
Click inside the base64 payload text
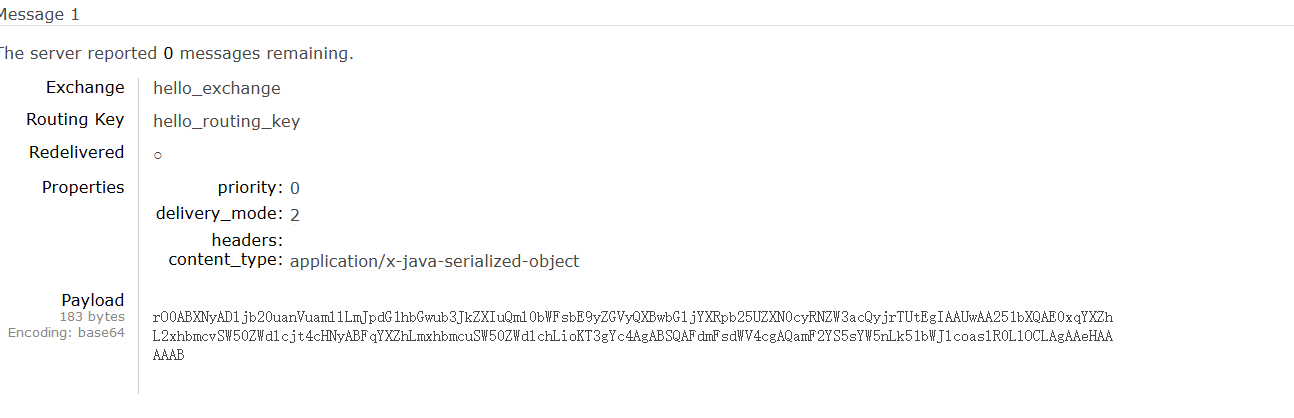pyautogui.click(x=633, y=336)
